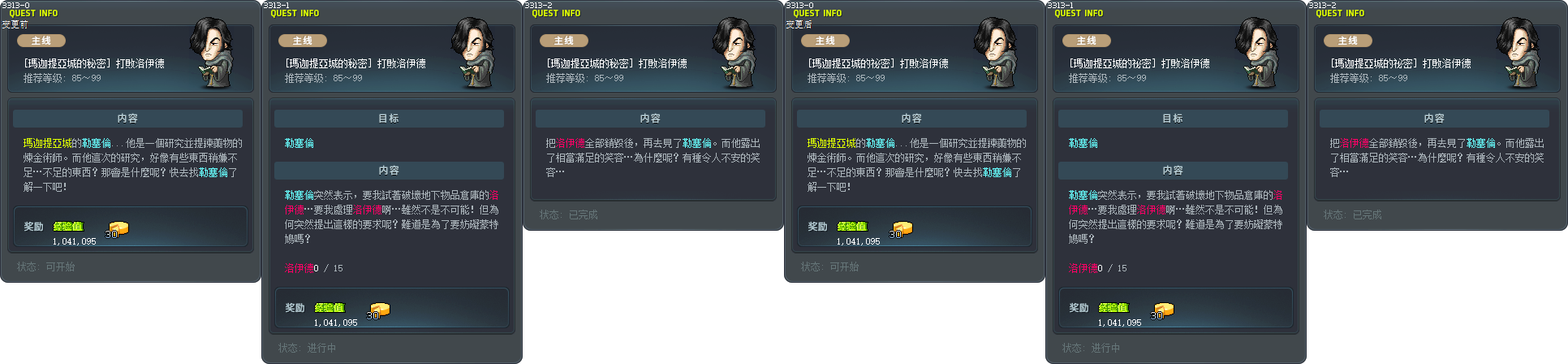Click the NPC portrait in the last 3313-2 panel

coord(1521,53)
